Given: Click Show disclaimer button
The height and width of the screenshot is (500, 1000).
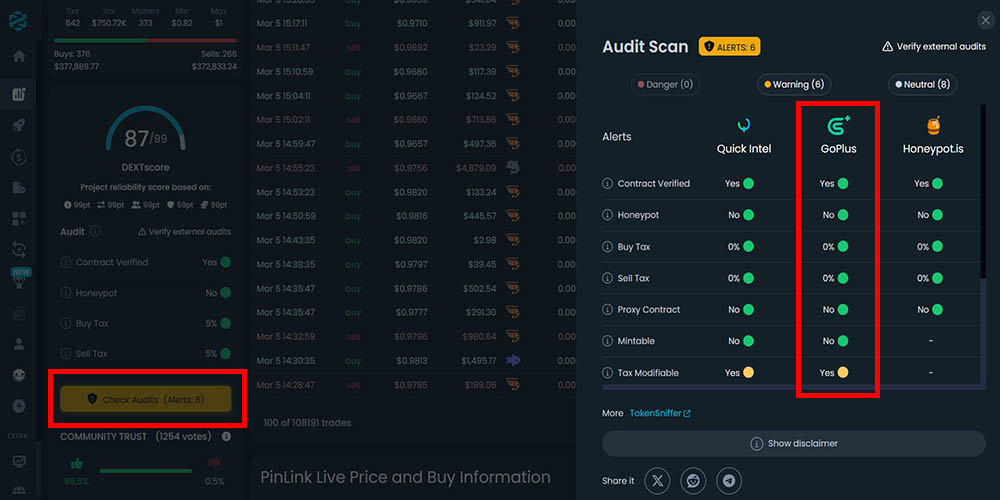Looking at the screenshot, I should (794, 443).
